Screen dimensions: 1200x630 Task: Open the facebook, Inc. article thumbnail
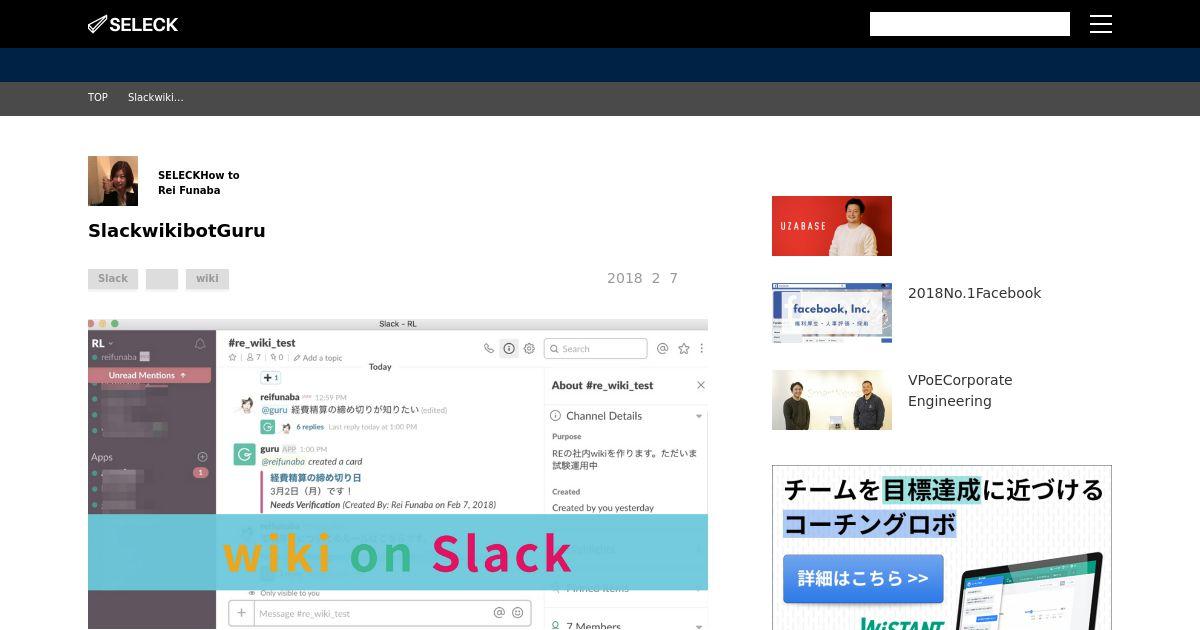click(x=832, y=313)
